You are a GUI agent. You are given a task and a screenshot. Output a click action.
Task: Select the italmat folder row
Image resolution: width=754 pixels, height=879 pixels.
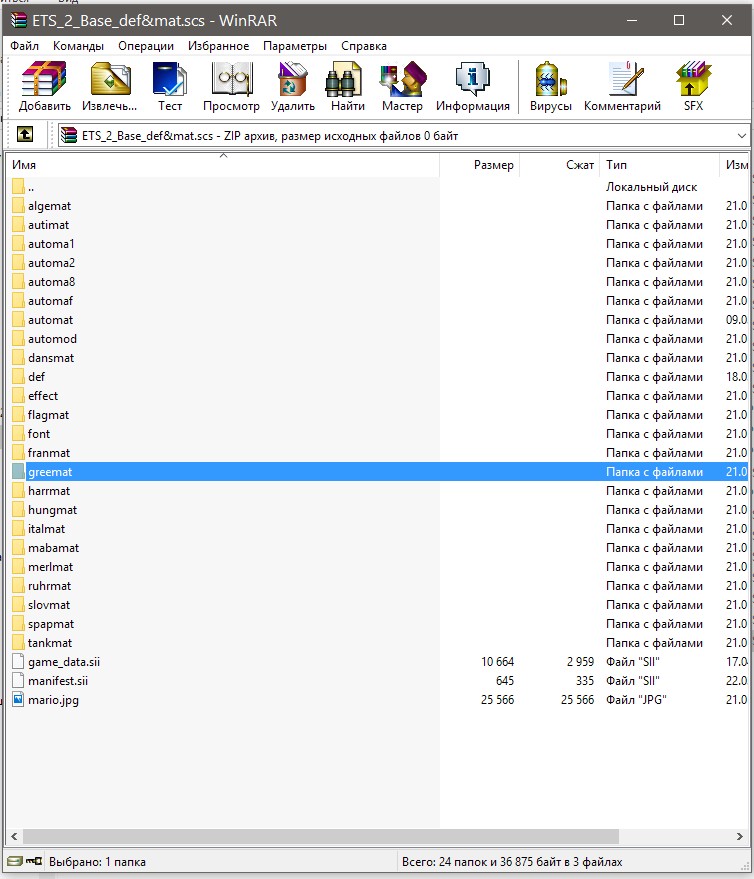[378, 529]
